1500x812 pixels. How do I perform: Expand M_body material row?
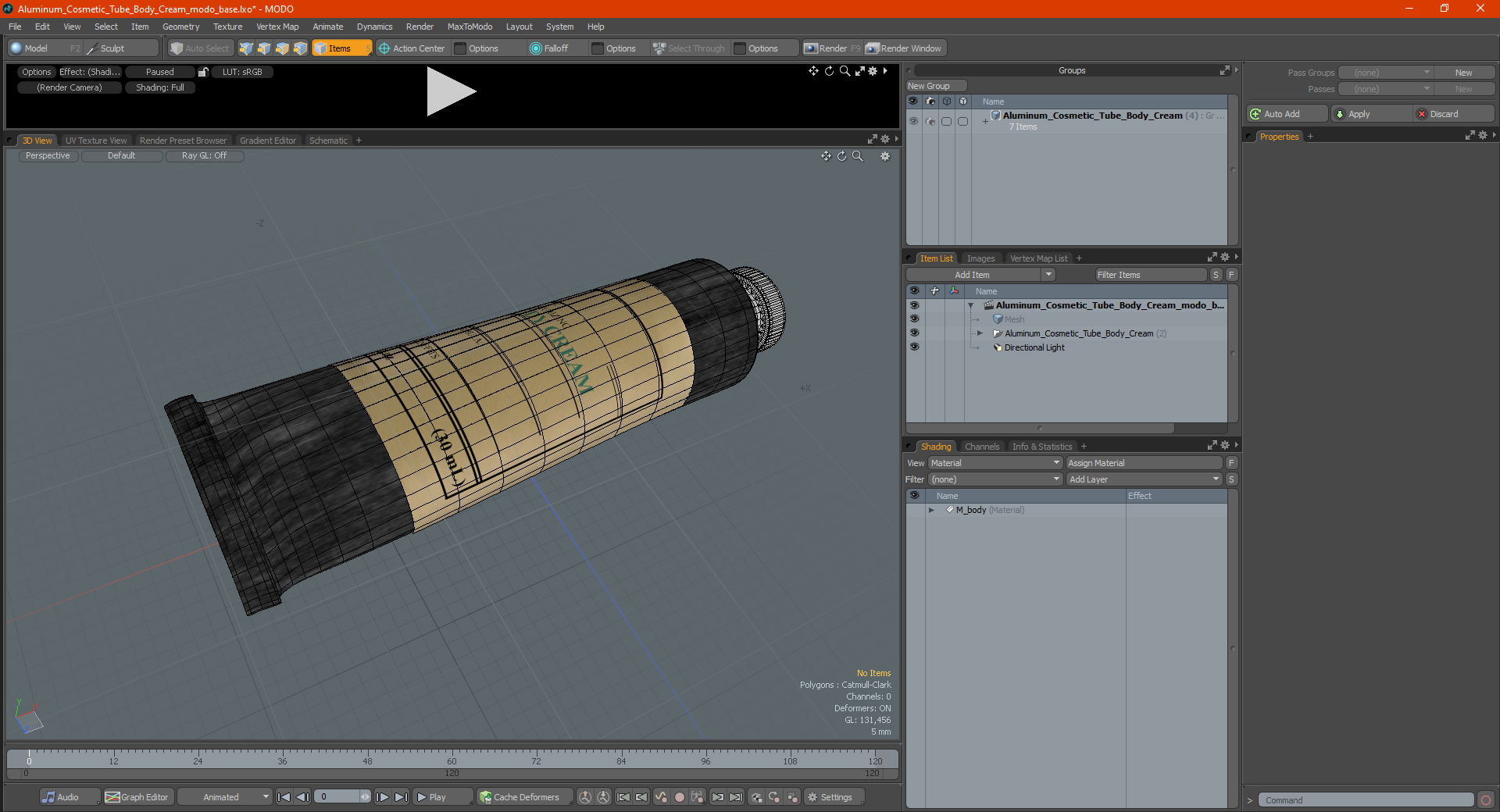[x=931, y=510]
